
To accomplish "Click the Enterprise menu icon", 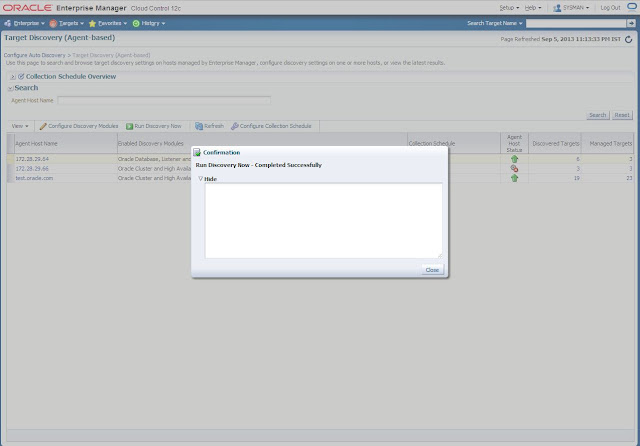I will (x=8, y=23).
